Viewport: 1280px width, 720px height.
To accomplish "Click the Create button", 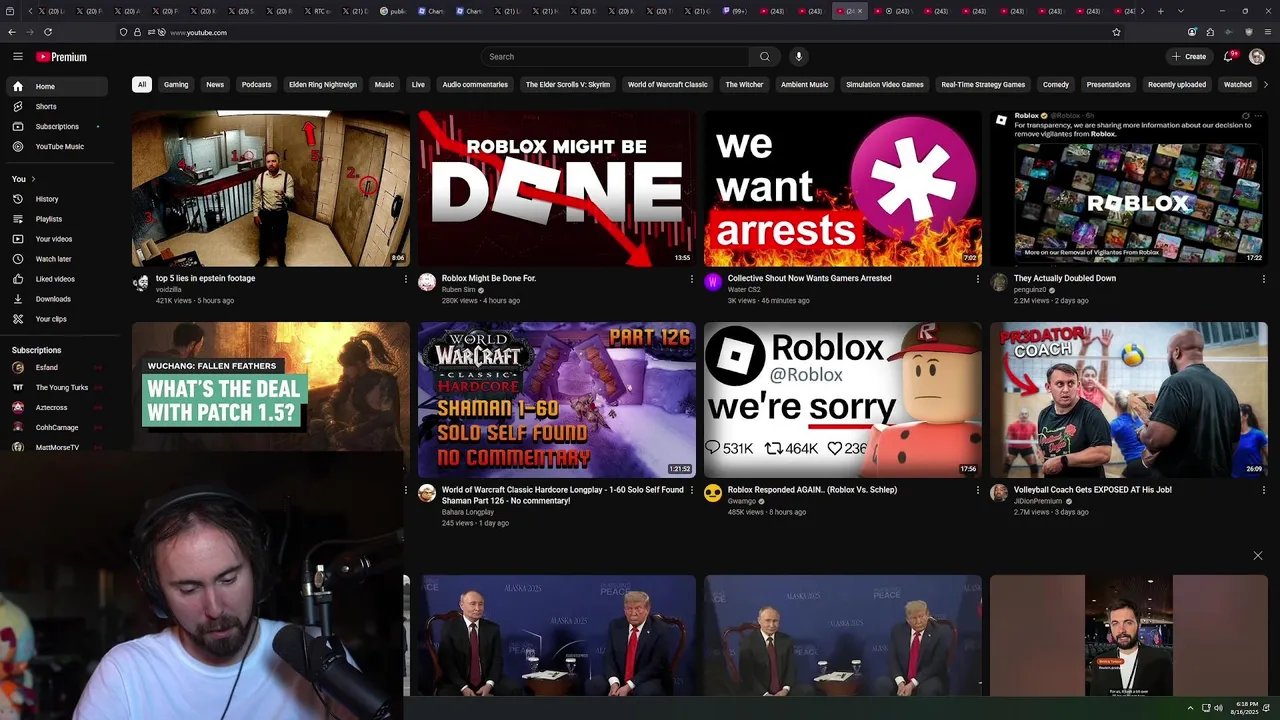I will click(1189, 57).
